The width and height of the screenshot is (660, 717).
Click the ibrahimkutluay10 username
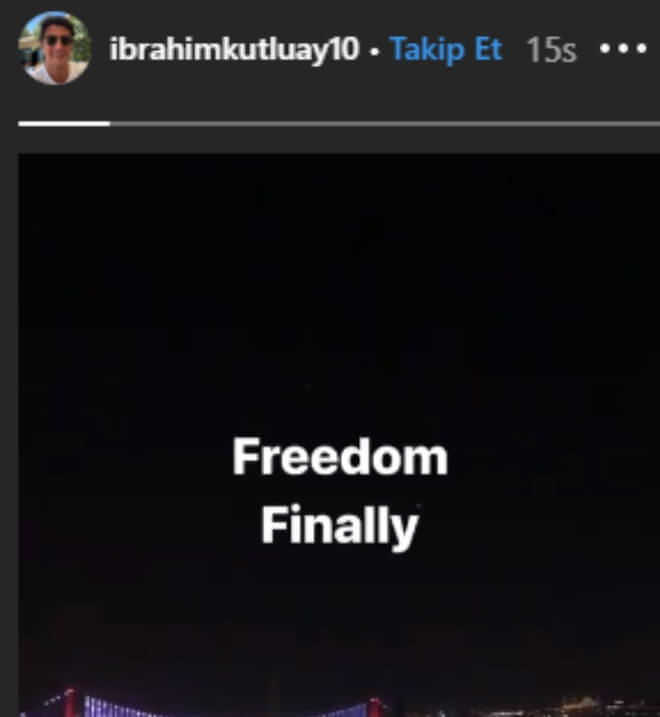coord(234,49)
